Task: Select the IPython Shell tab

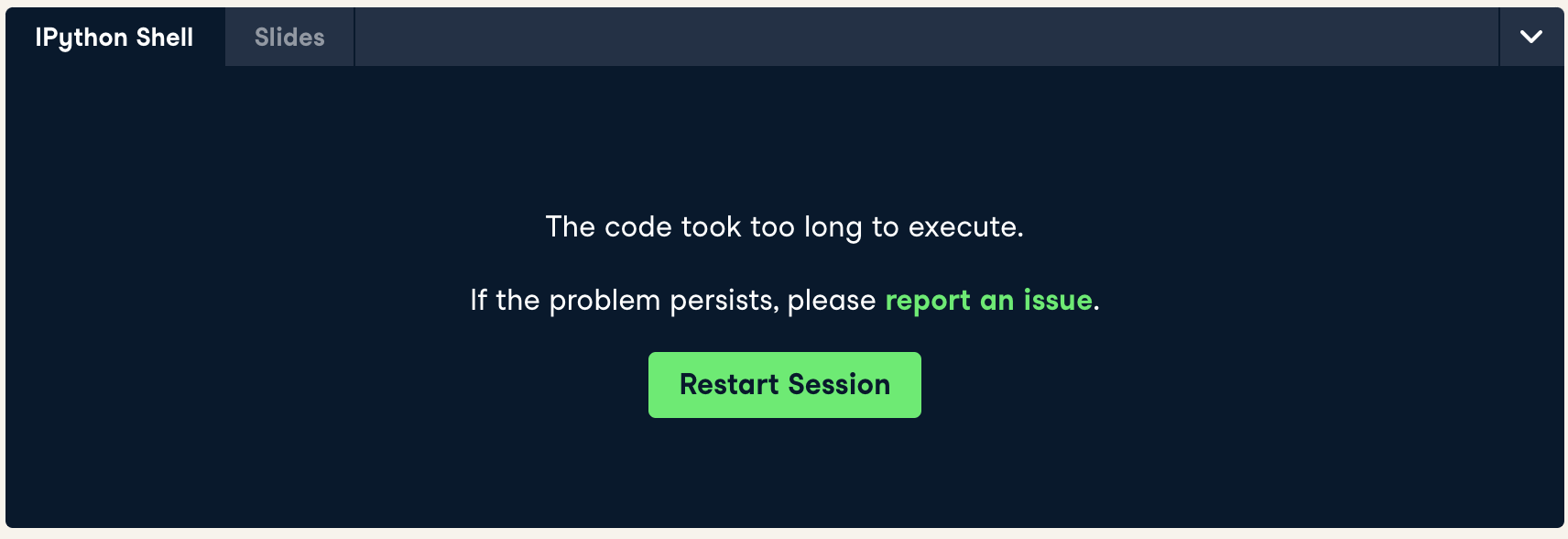Action: click(114, 37)
